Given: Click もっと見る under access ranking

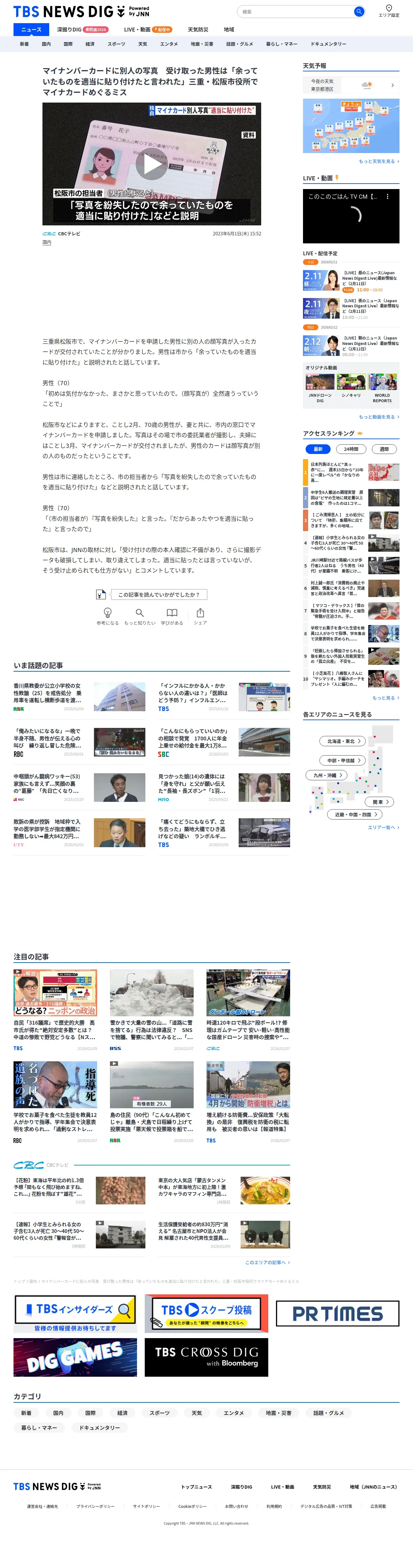Looking at the screenshot, I should [386, 698].
